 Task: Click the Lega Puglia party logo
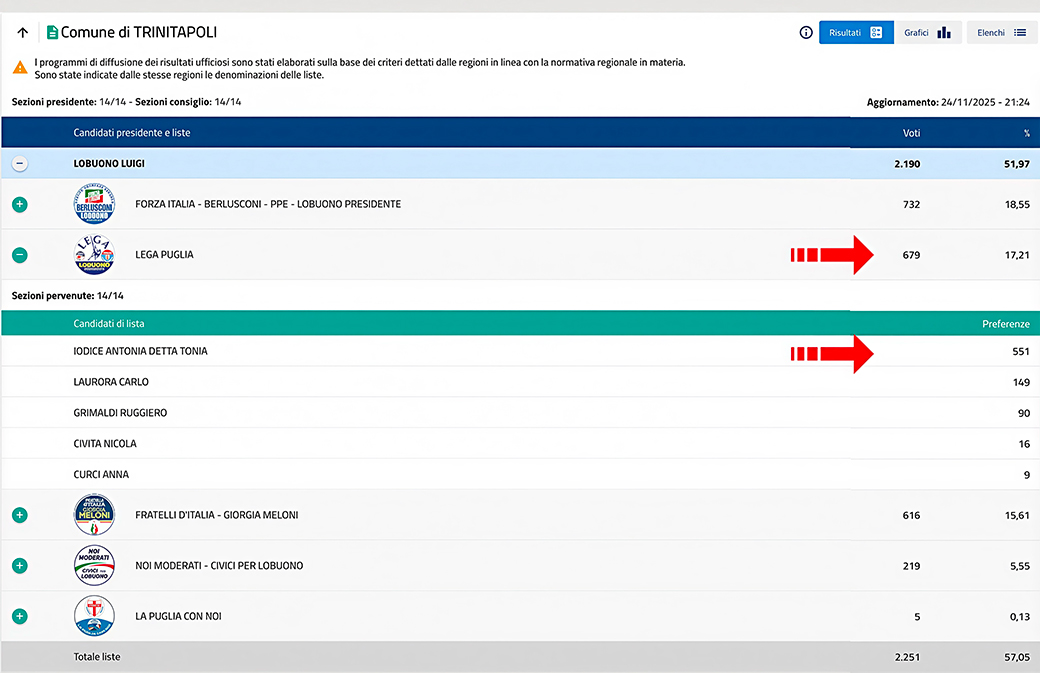point(94,255)
